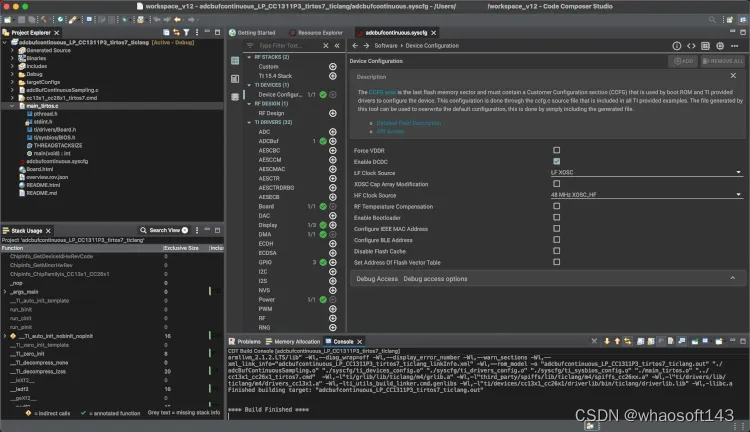Open device chip view icon in SysConfig

tap(720, 46)
